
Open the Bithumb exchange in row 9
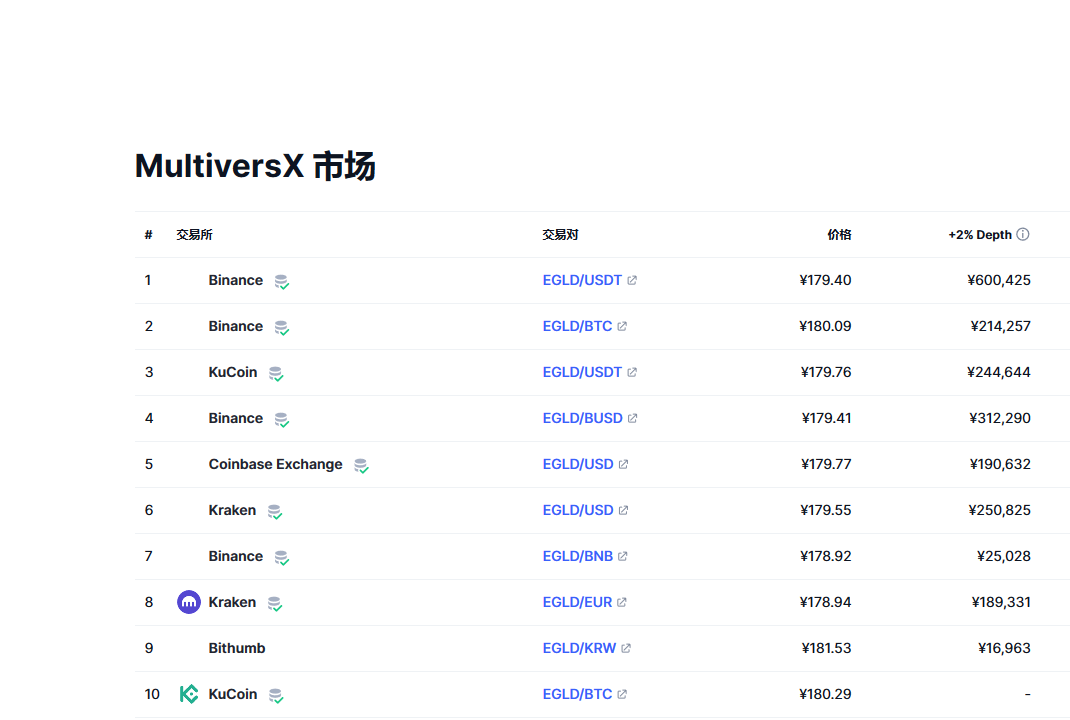[x=237, y=648]
